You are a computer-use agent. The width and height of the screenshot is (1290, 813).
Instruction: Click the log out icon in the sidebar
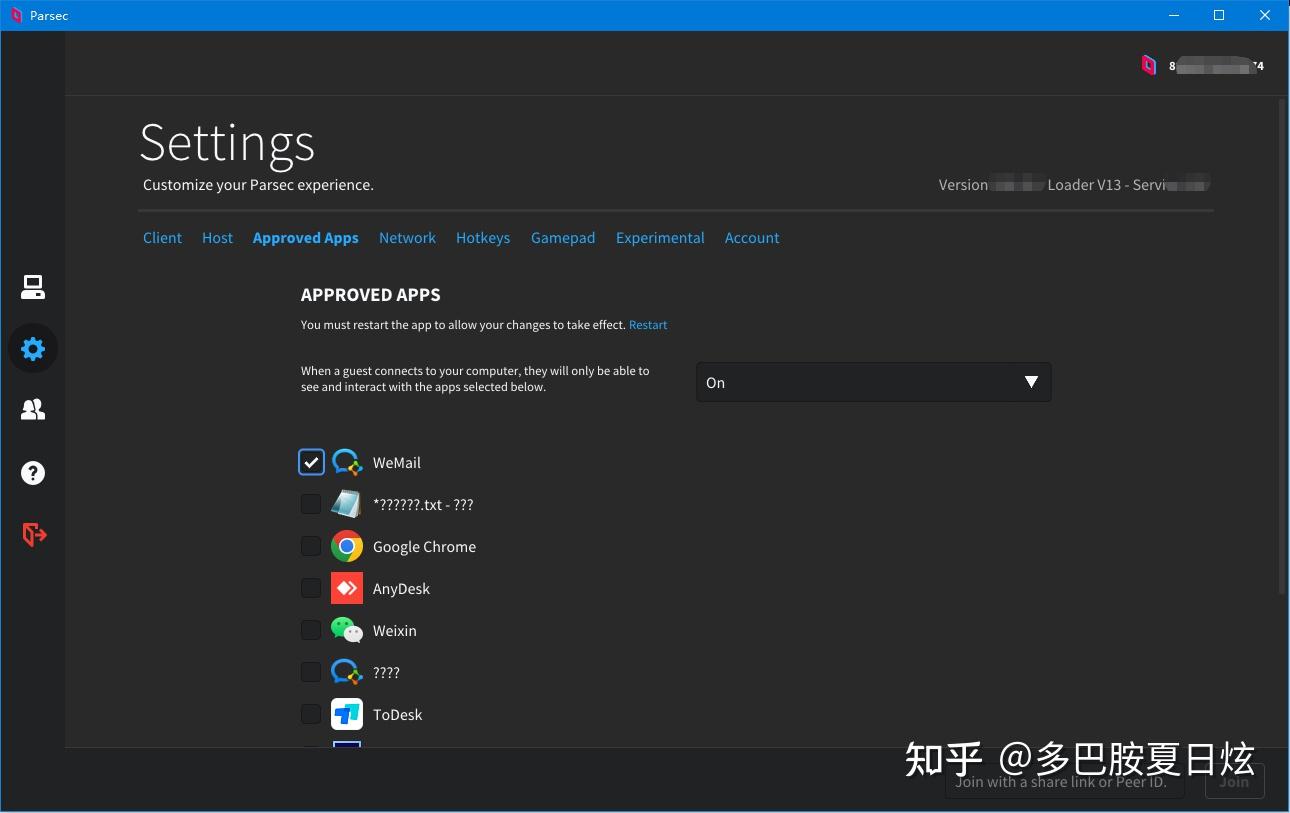pyautogui.click(x=33, y=534)
